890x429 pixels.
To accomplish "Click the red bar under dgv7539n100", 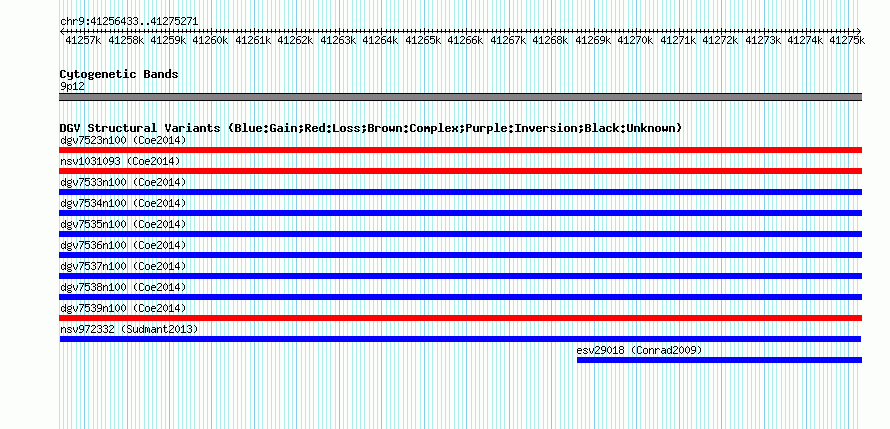I will pos(460,318).
